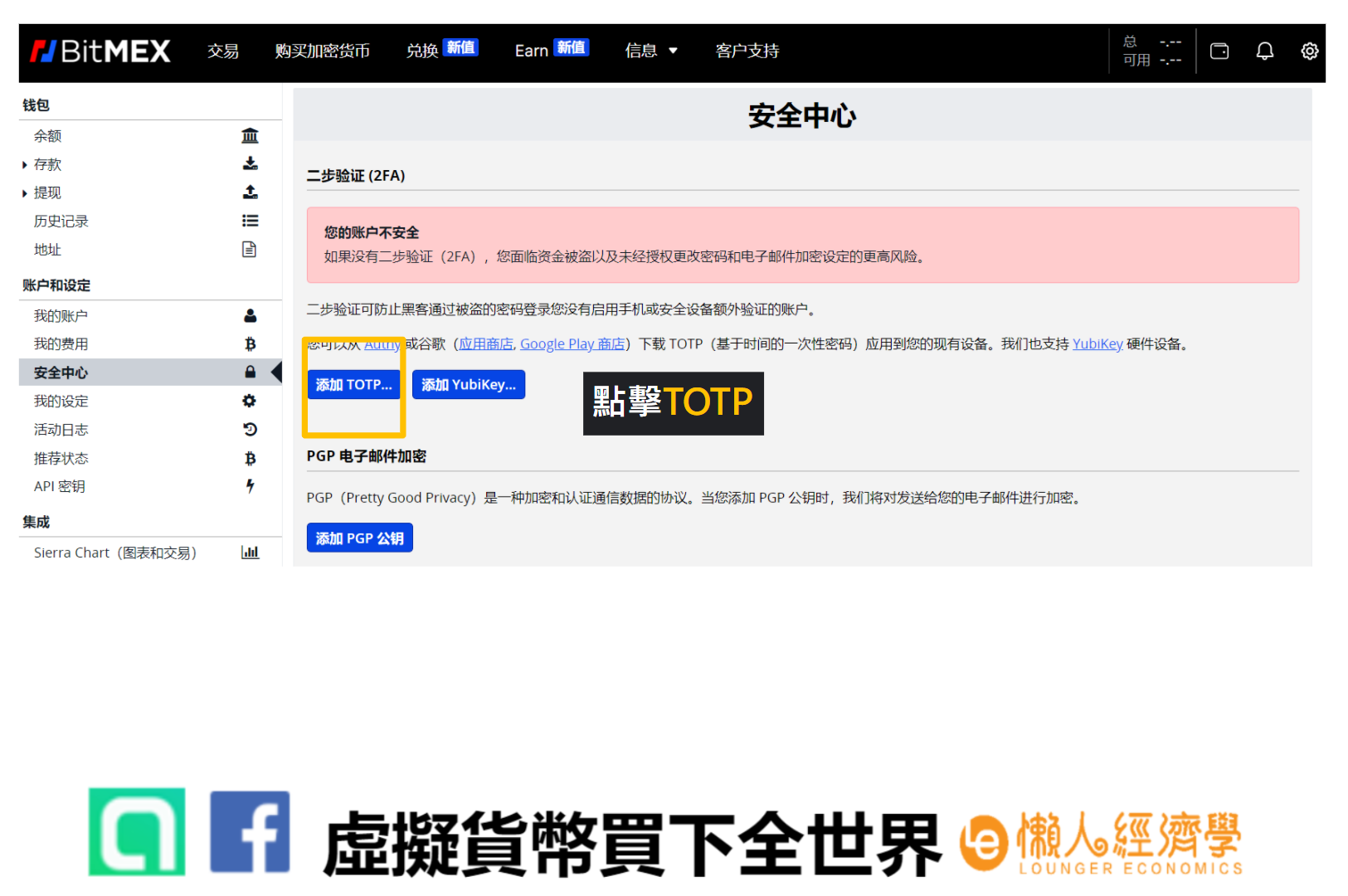1348x896 pixels.
Task: Select 我的账户 in sidebar
Action: click(x=61, y=315)
